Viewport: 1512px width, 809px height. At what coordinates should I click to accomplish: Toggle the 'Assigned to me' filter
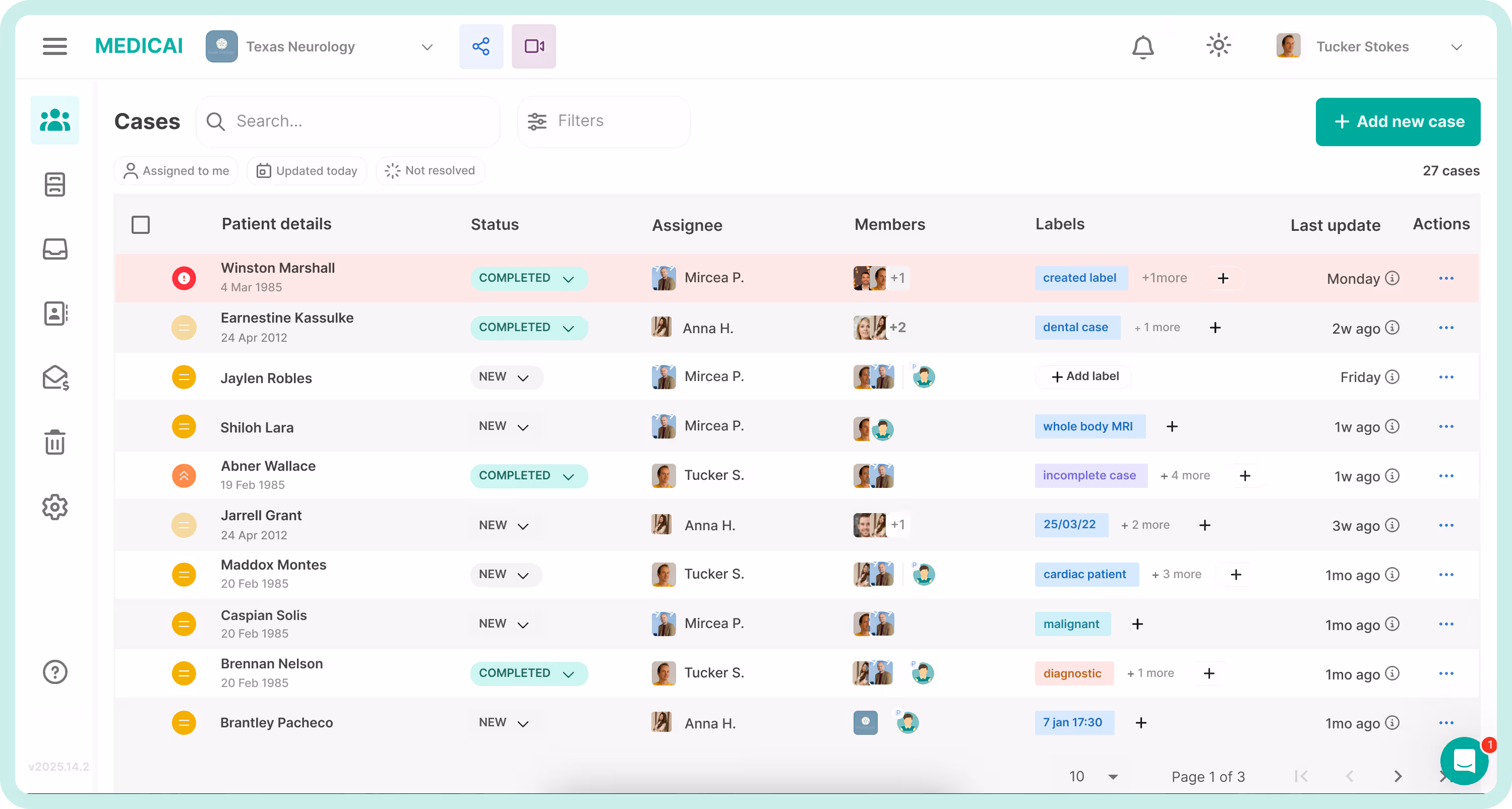(x=176, y=171)
